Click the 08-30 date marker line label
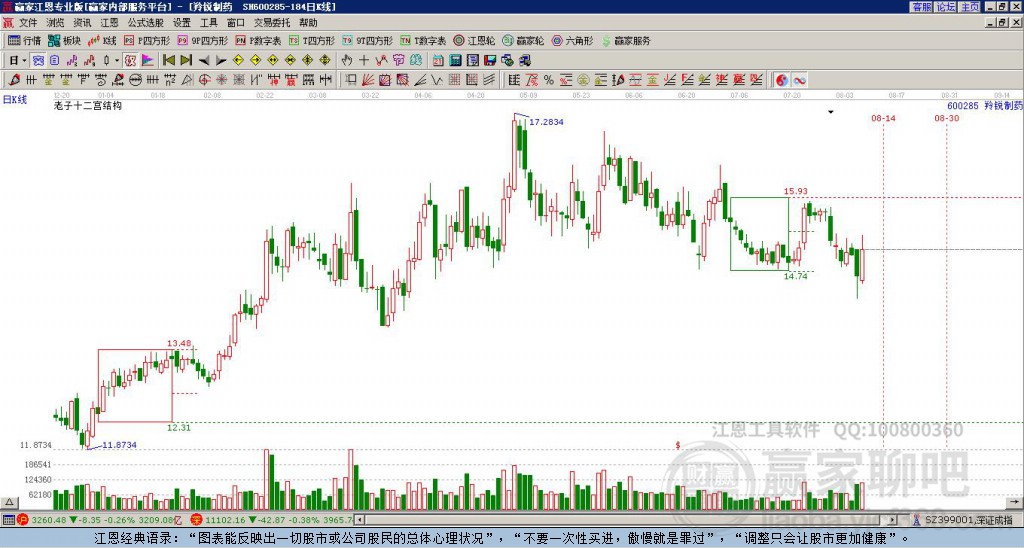Viewport: 1024px width, 548px height. tap(946, 118)
